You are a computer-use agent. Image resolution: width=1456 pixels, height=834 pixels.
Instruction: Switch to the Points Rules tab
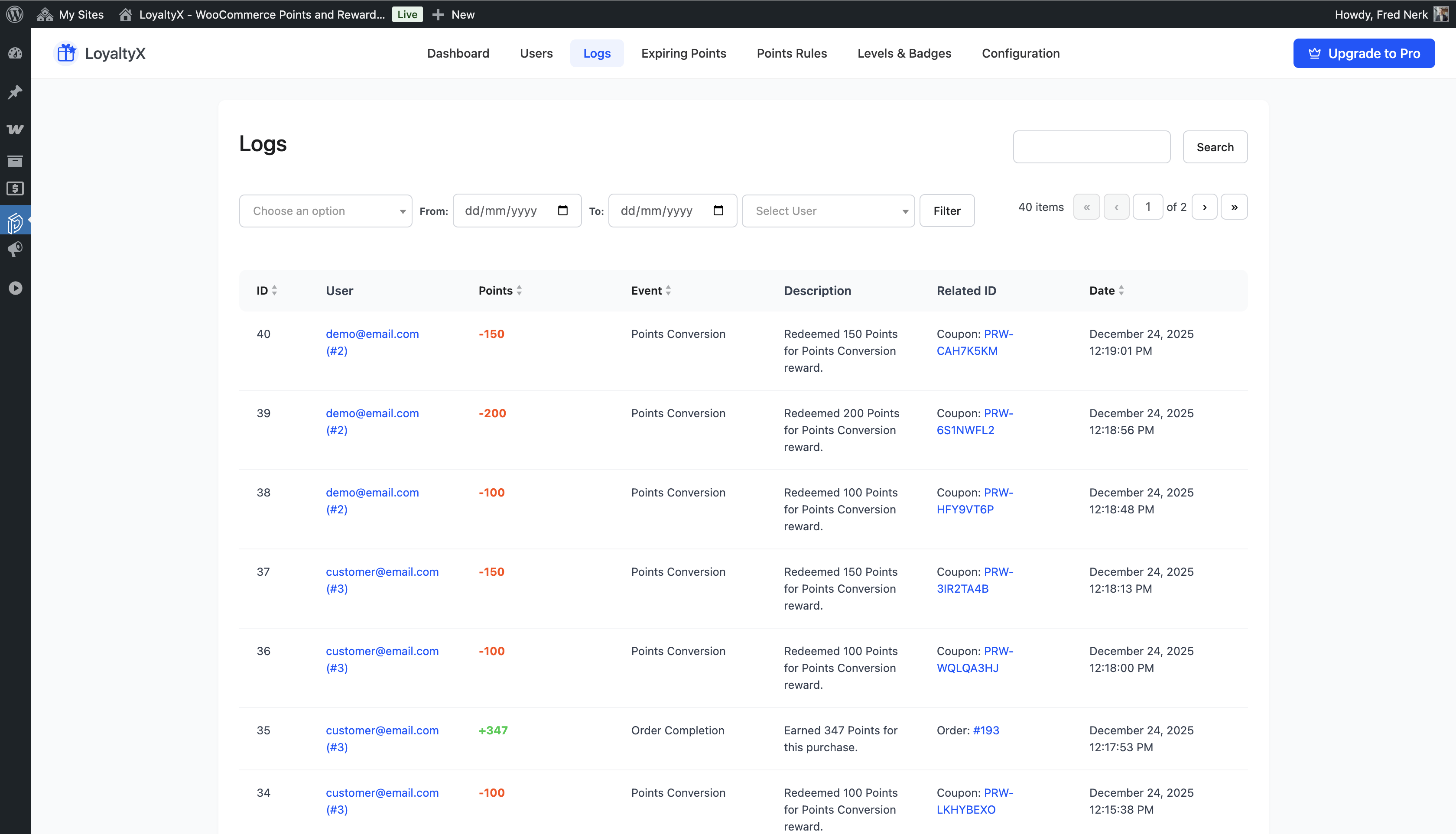(792, 53)
